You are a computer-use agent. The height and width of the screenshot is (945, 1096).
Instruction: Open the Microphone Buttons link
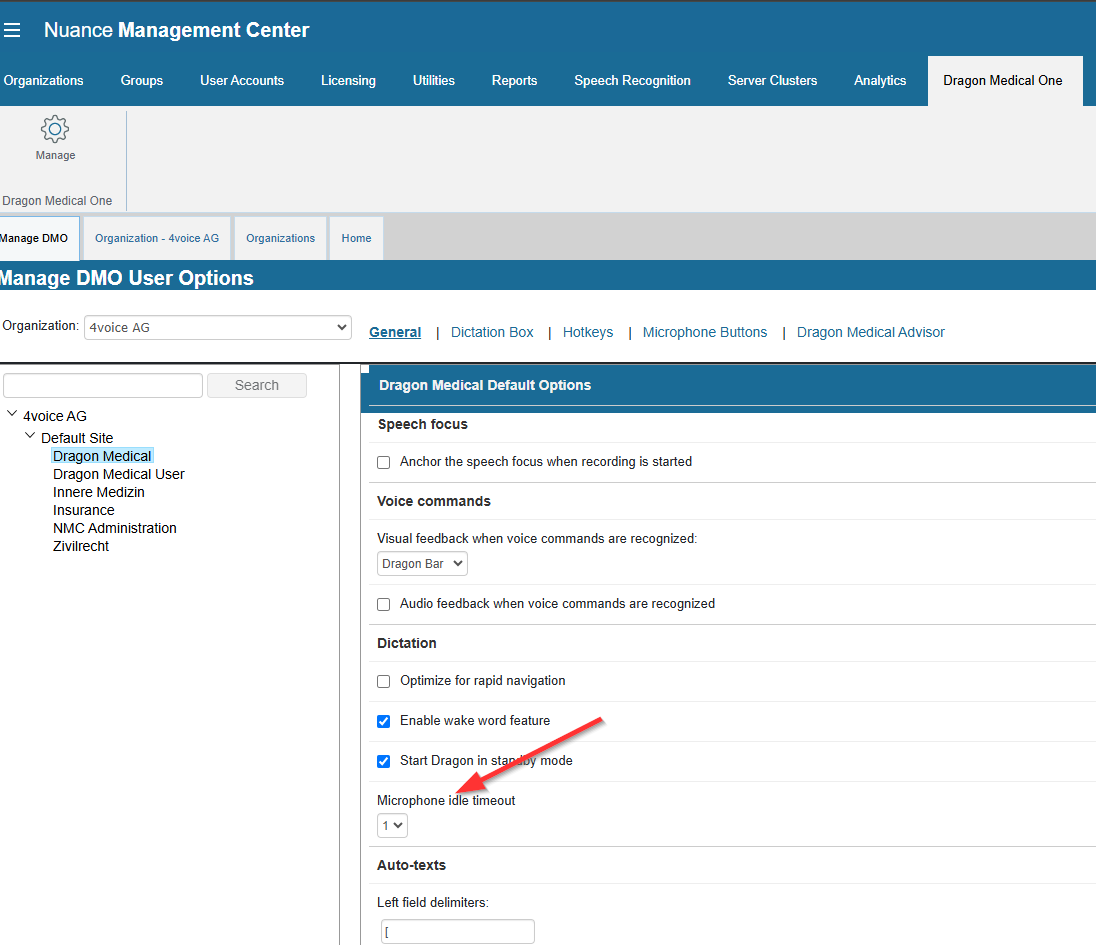[705, 332]
